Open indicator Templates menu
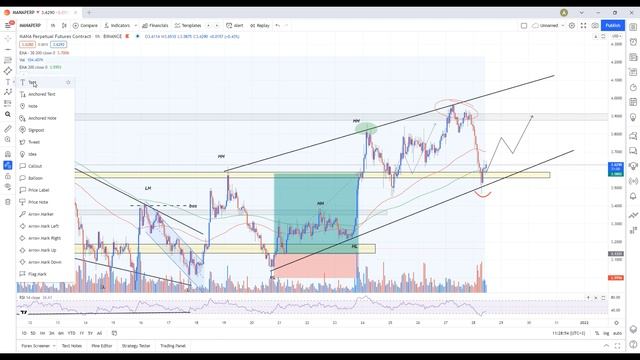 (x=188, y=25)
